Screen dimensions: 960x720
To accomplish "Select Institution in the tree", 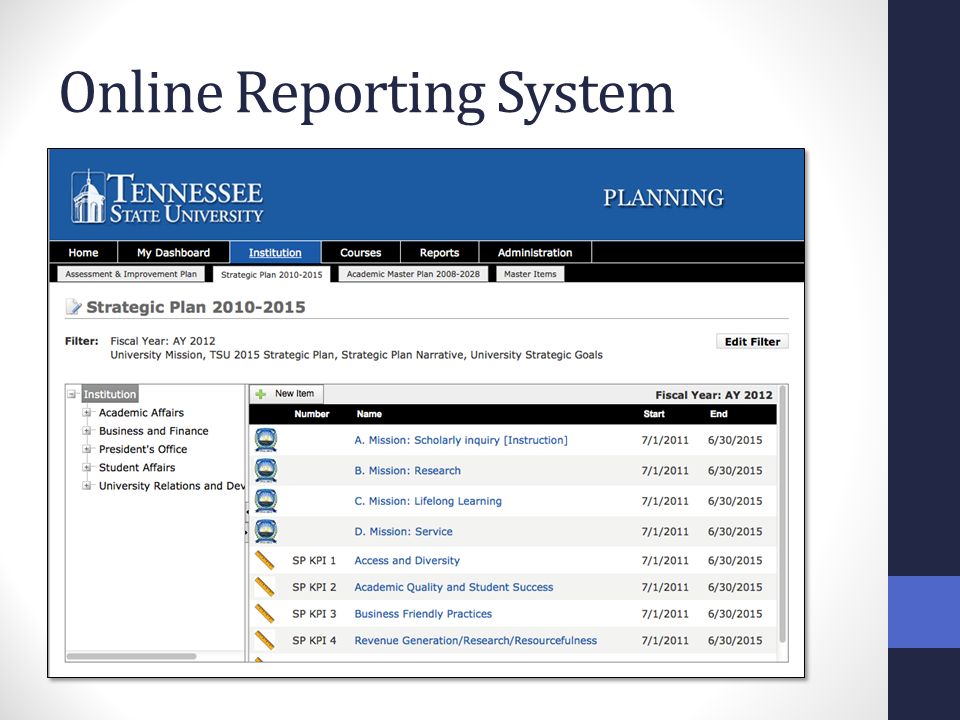I will (x=110, y=394).
